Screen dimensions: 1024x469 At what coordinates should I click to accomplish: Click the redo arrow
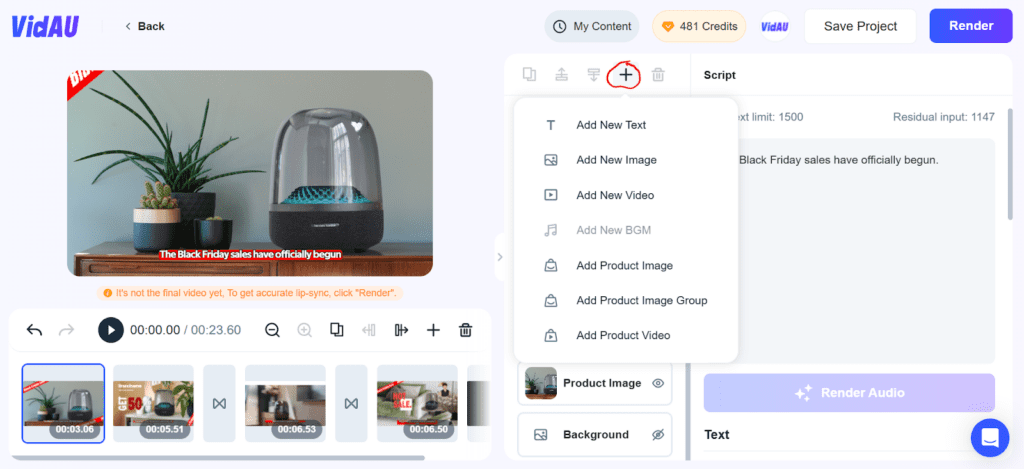pyautogui.click(x=66, y=331)
